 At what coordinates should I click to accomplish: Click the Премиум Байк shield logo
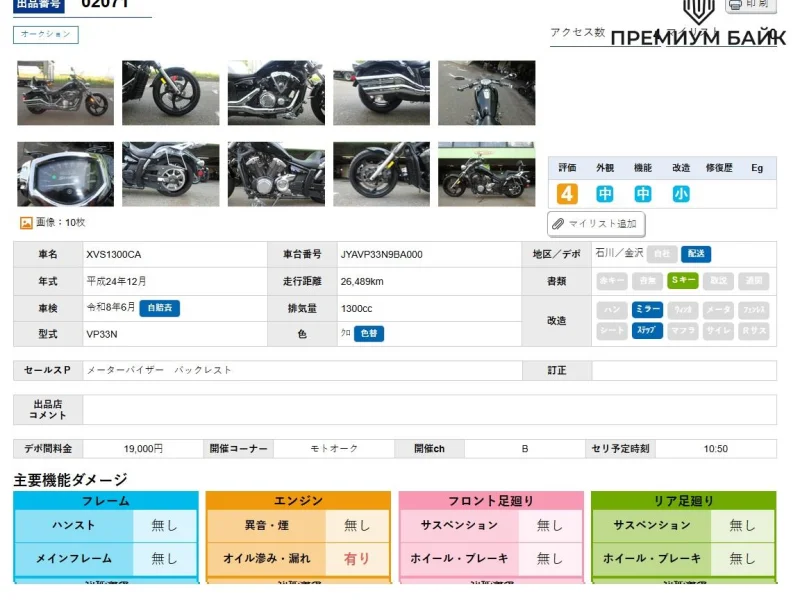(x=698, y=10)
